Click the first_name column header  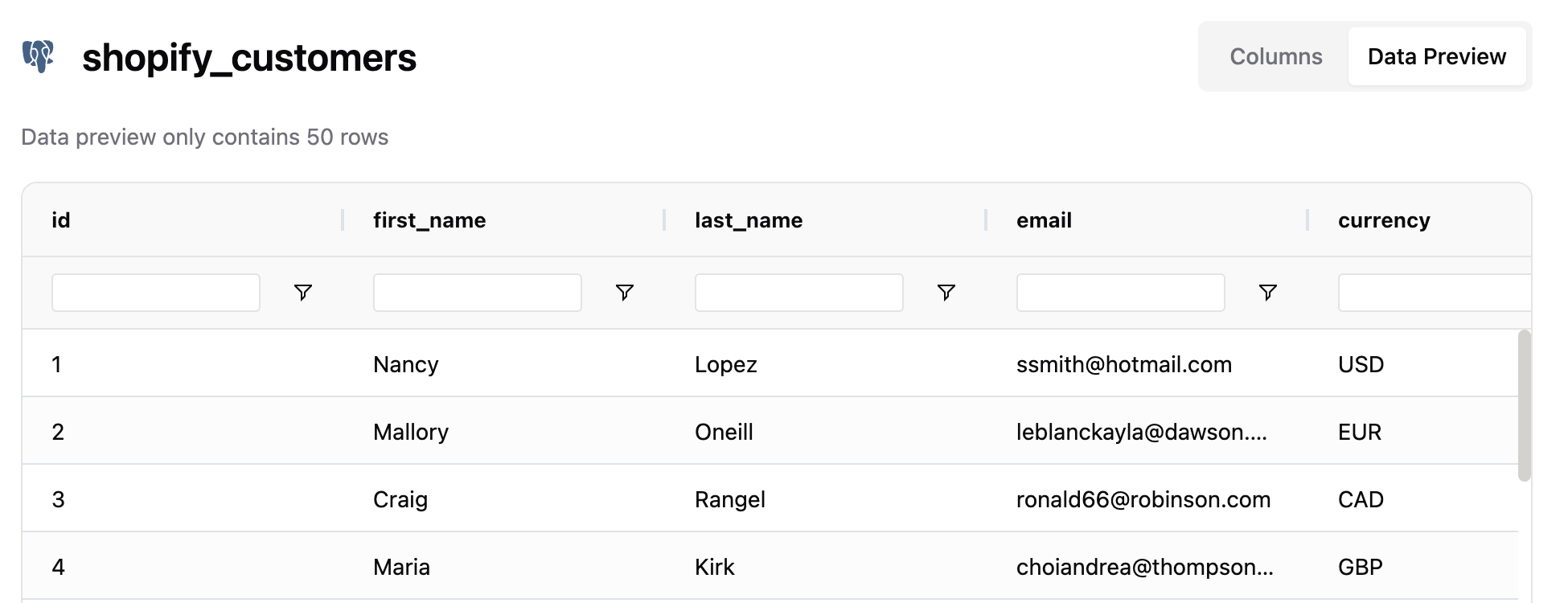tap(429, 220)
